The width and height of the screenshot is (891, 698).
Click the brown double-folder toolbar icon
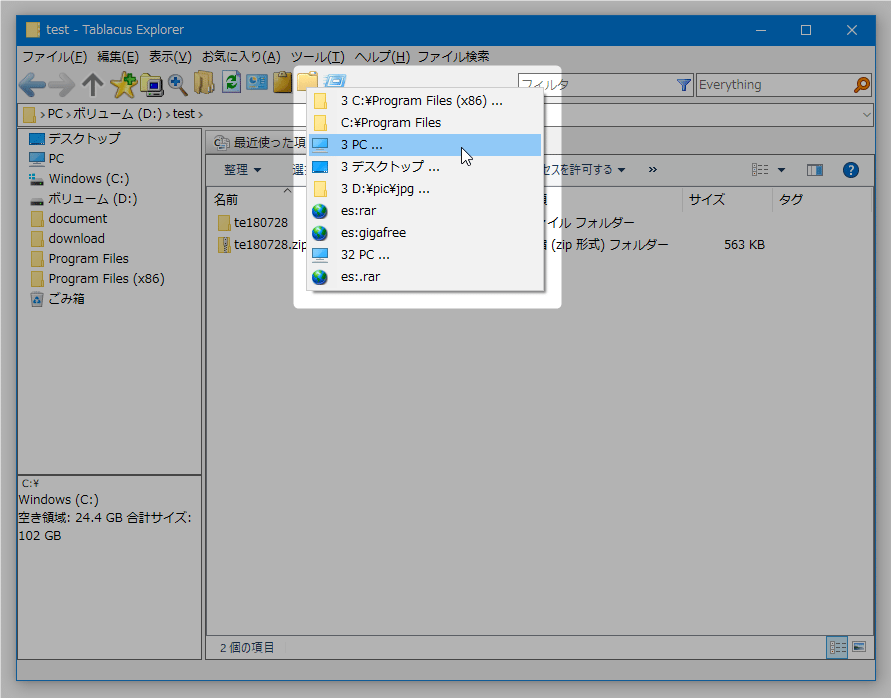204,83
